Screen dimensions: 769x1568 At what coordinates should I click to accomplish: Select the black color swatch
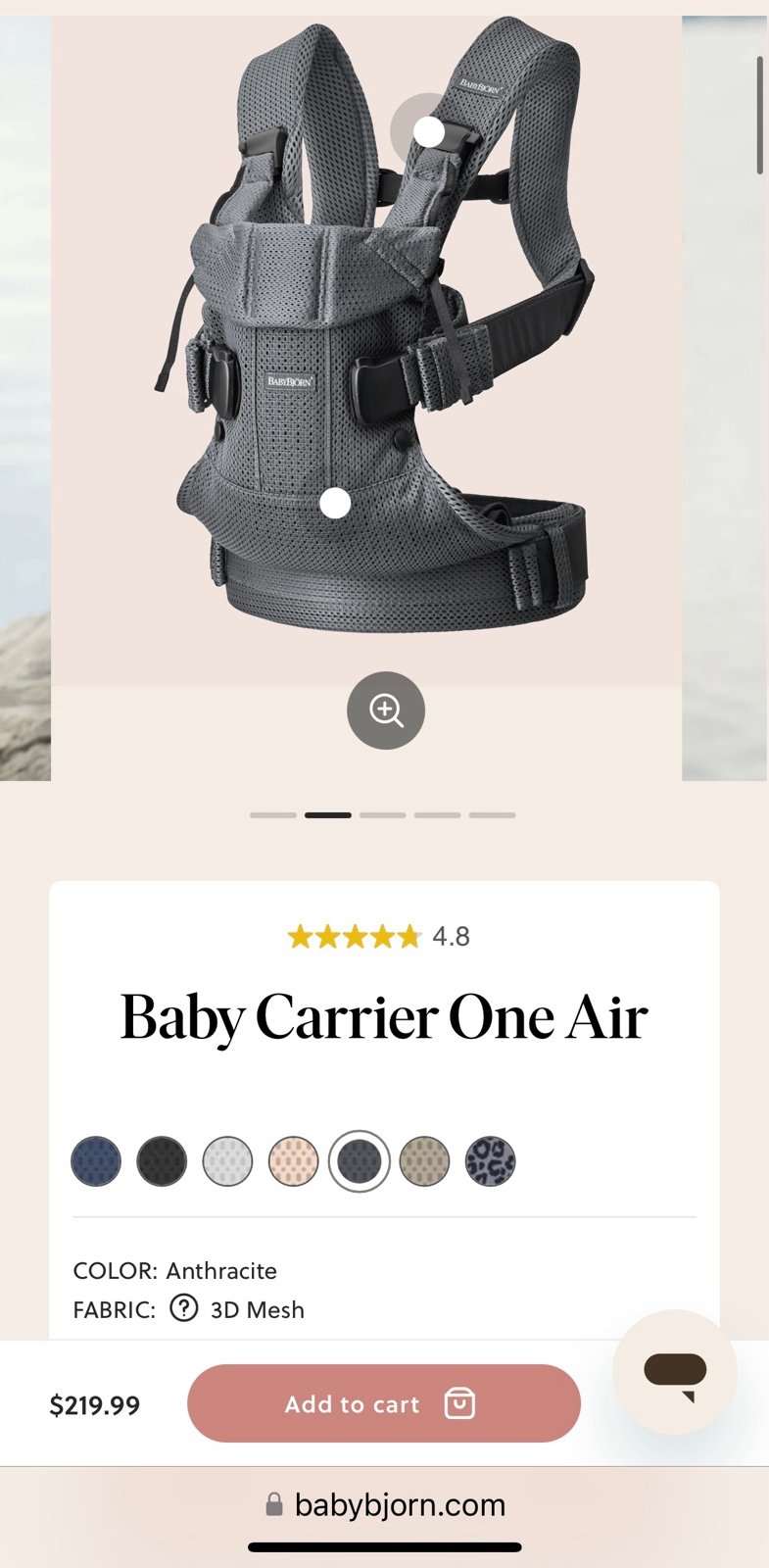[162, 1161]
